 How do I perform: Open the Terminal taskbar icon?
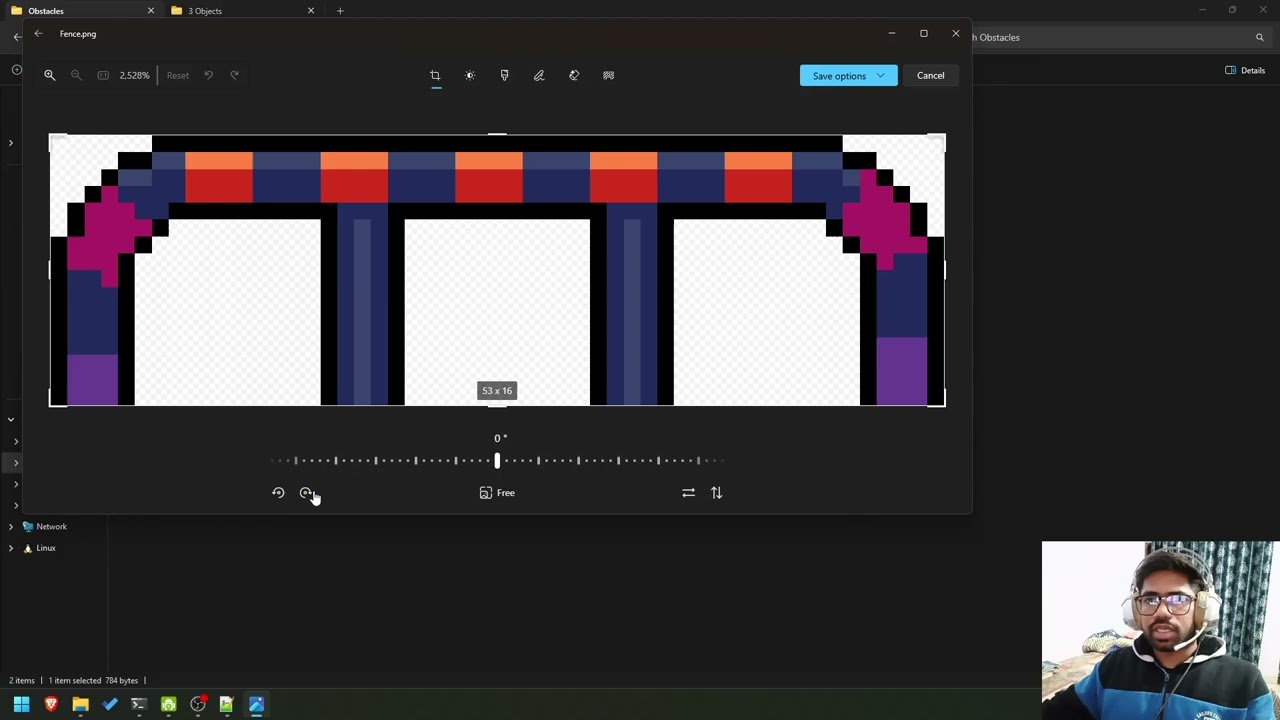coord(139,705)
